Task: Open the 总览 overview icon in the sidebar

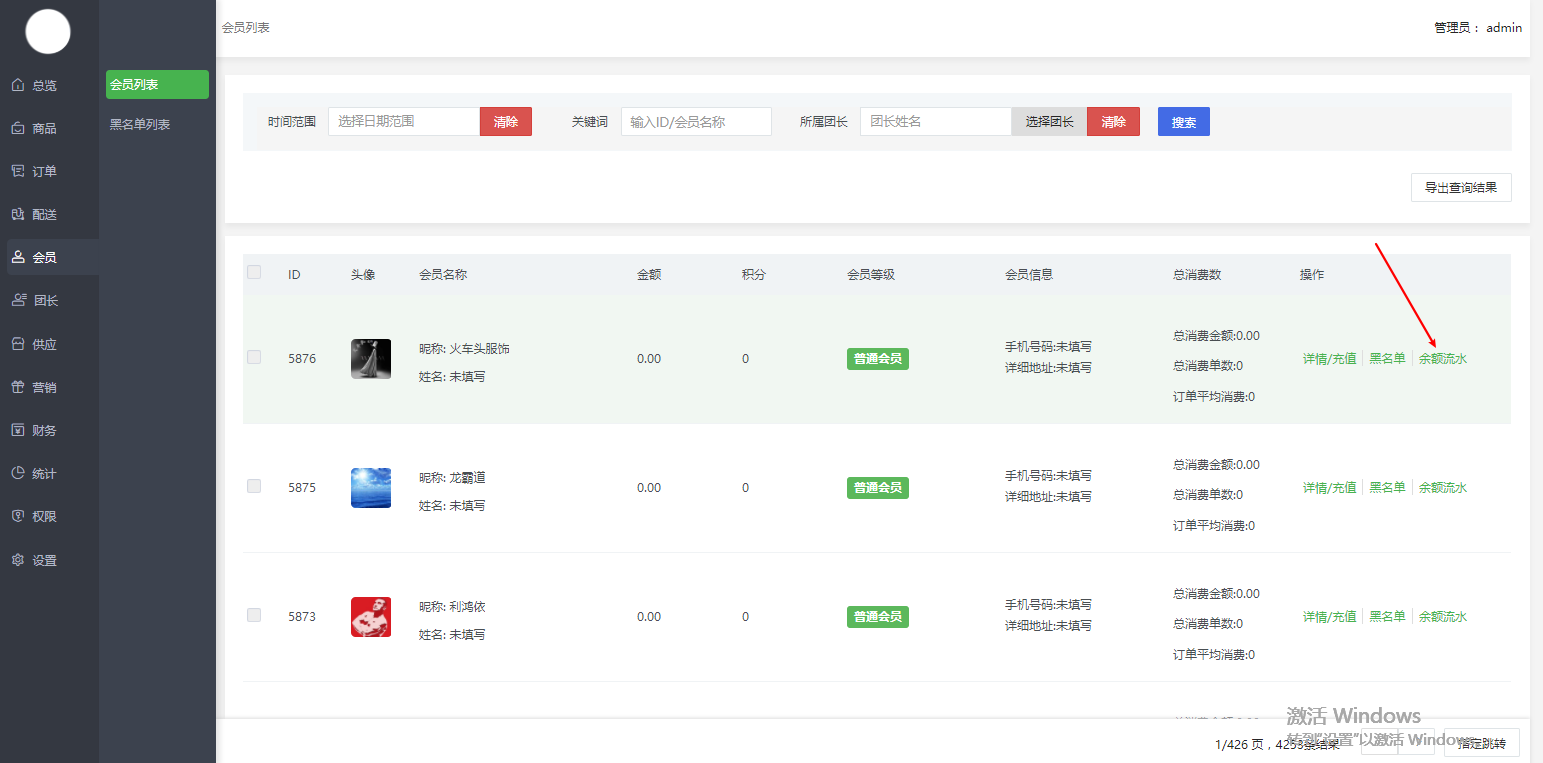Action: pos(18,85)
